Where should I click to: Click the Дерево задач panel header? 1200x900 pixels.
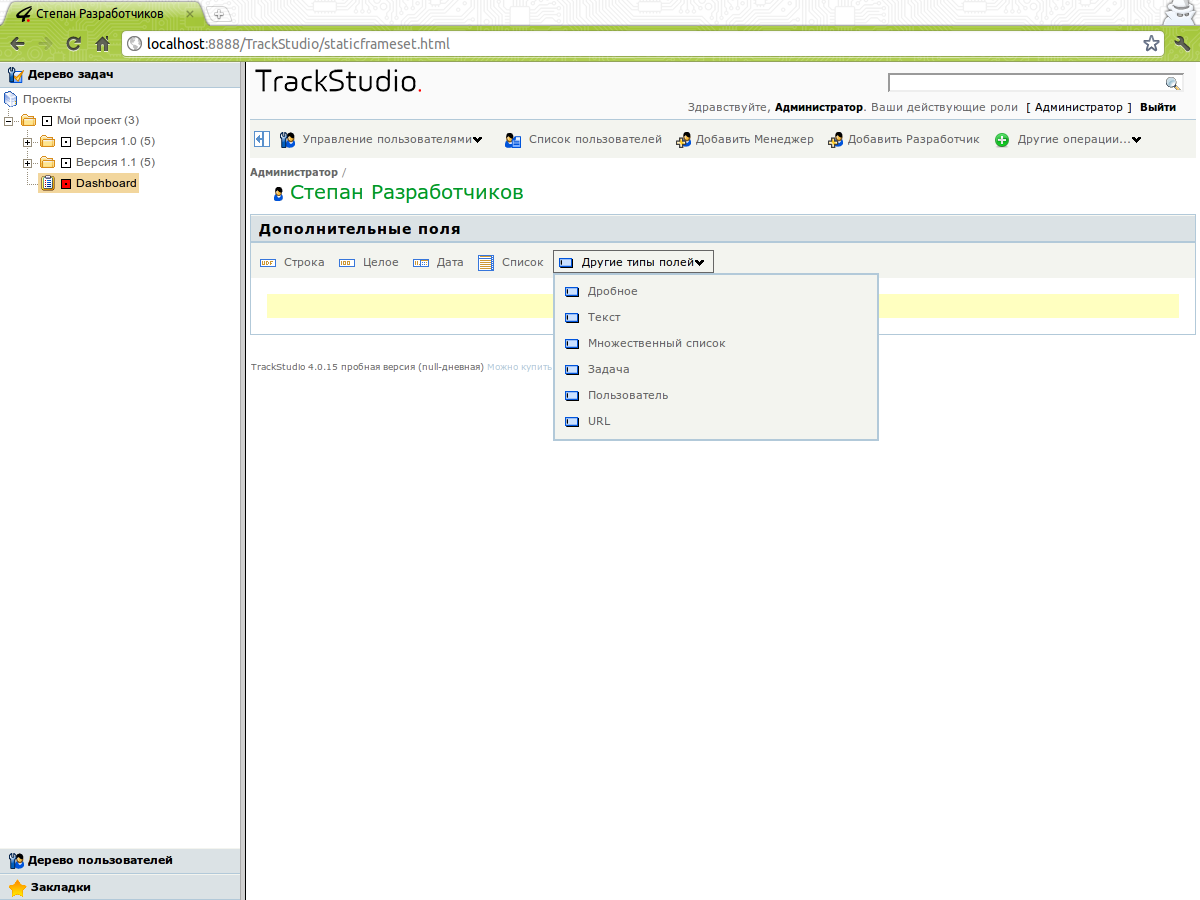[120, 74]
